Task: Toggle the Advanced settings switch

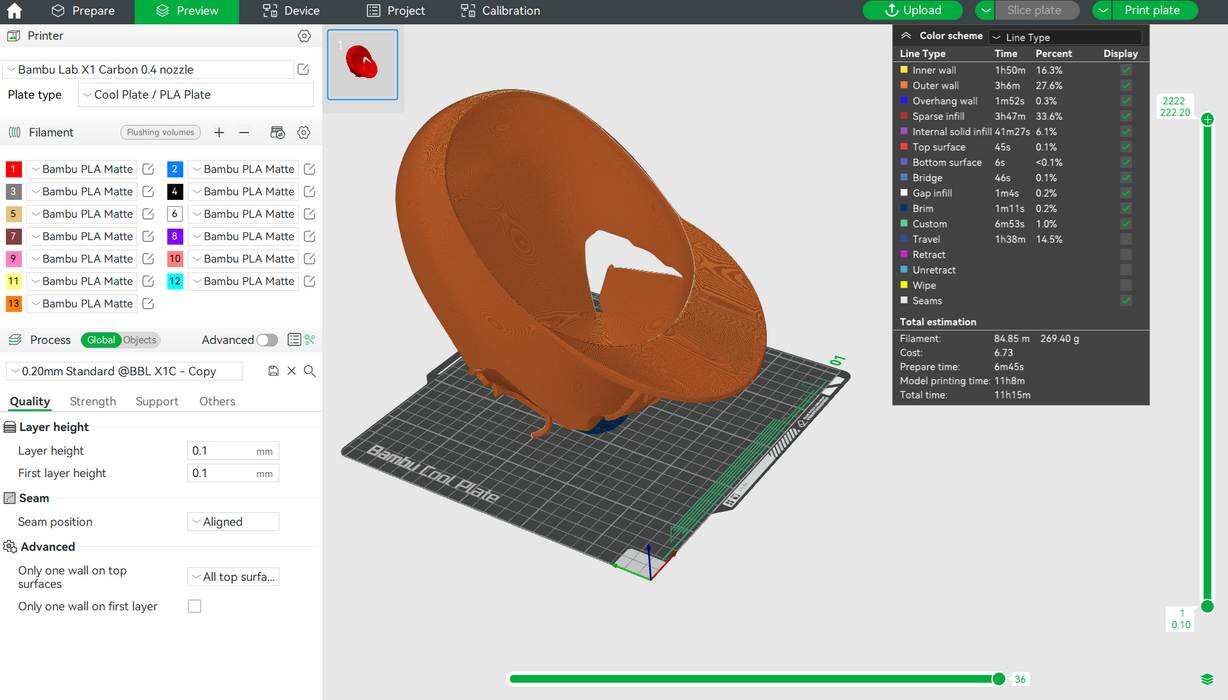Action: tap(267, 340)
